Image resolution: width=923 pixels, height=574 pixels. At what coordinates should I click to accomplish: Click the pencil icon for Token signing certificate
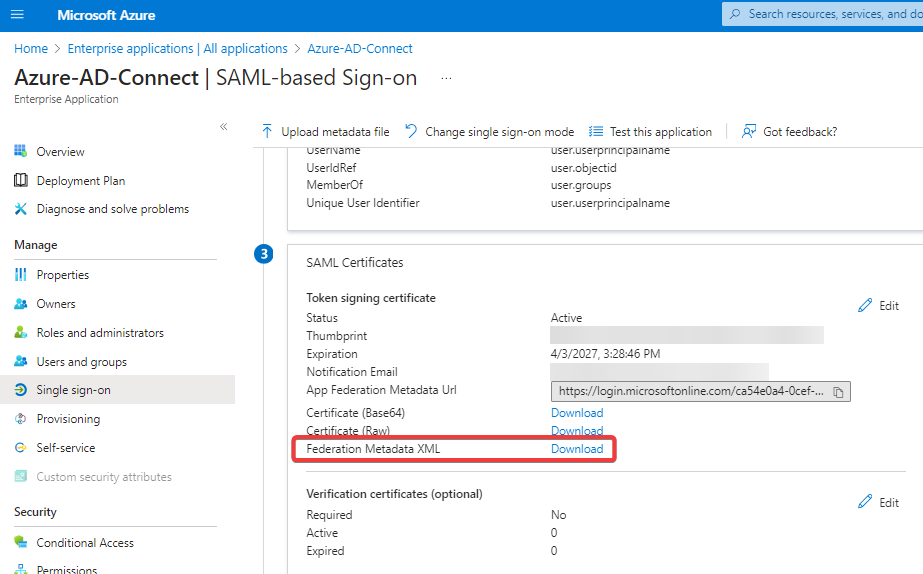(865, 305)
